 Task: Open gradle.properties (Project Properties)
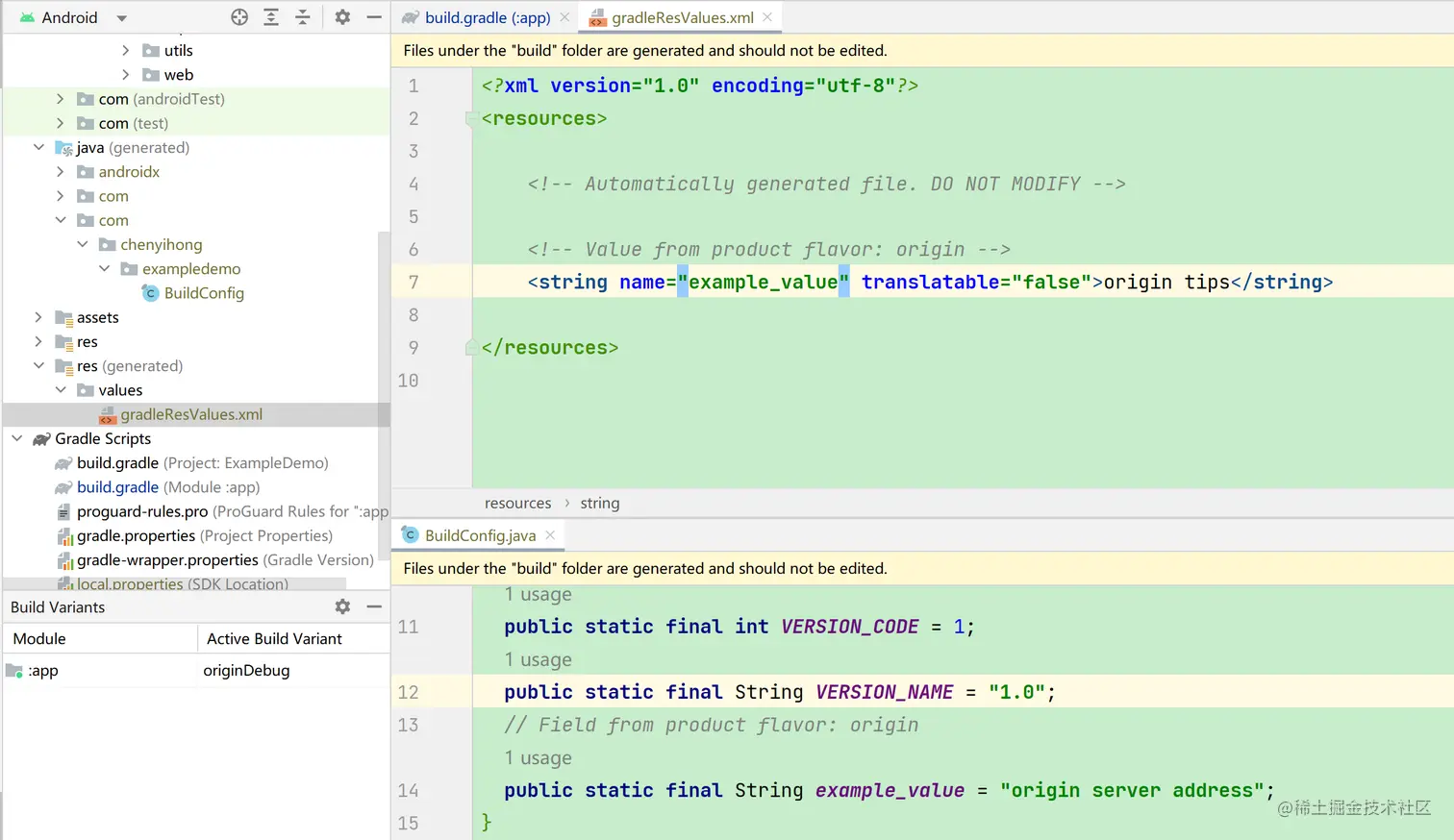pos(205,535)
